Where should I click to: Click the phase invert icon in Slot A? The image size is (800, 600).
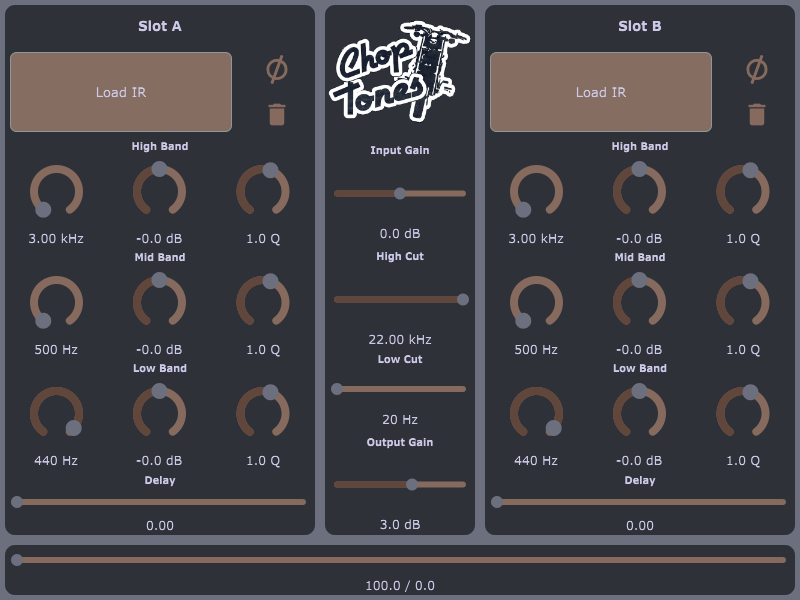[x=277, y=69]
